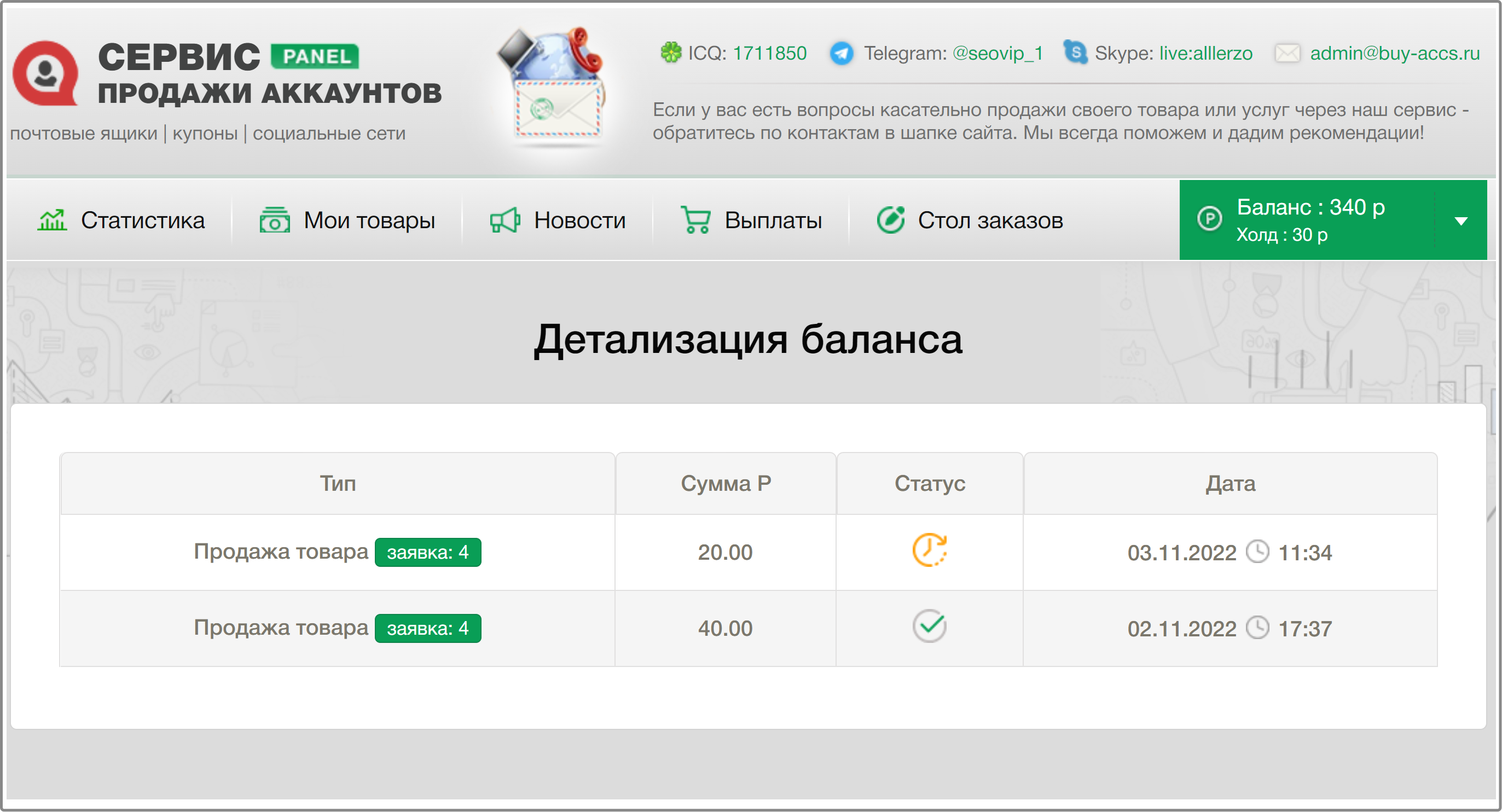This screenshot has width=1502, height=812.
Task: Click the email envelope icon
Action: pyautogui.click(x=1288, y=53)
